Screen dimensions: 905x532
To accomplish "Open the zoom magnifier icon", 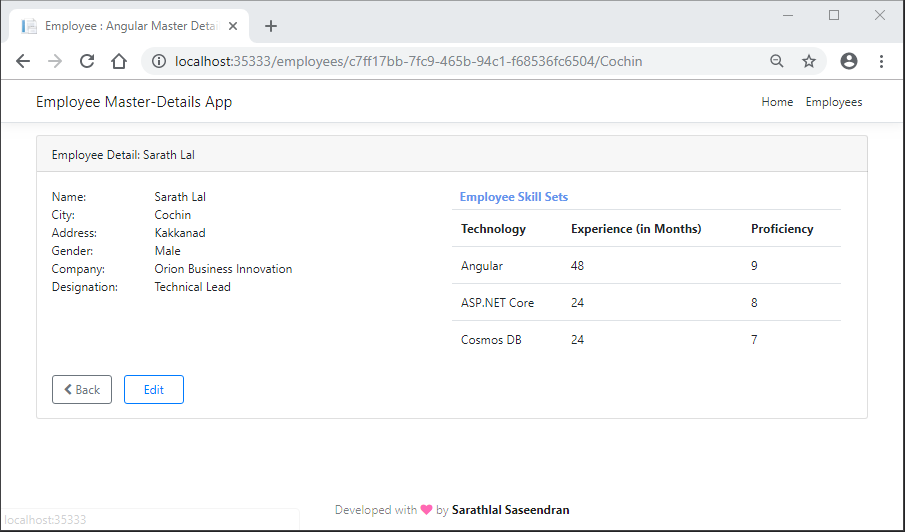I will (777, 61).
